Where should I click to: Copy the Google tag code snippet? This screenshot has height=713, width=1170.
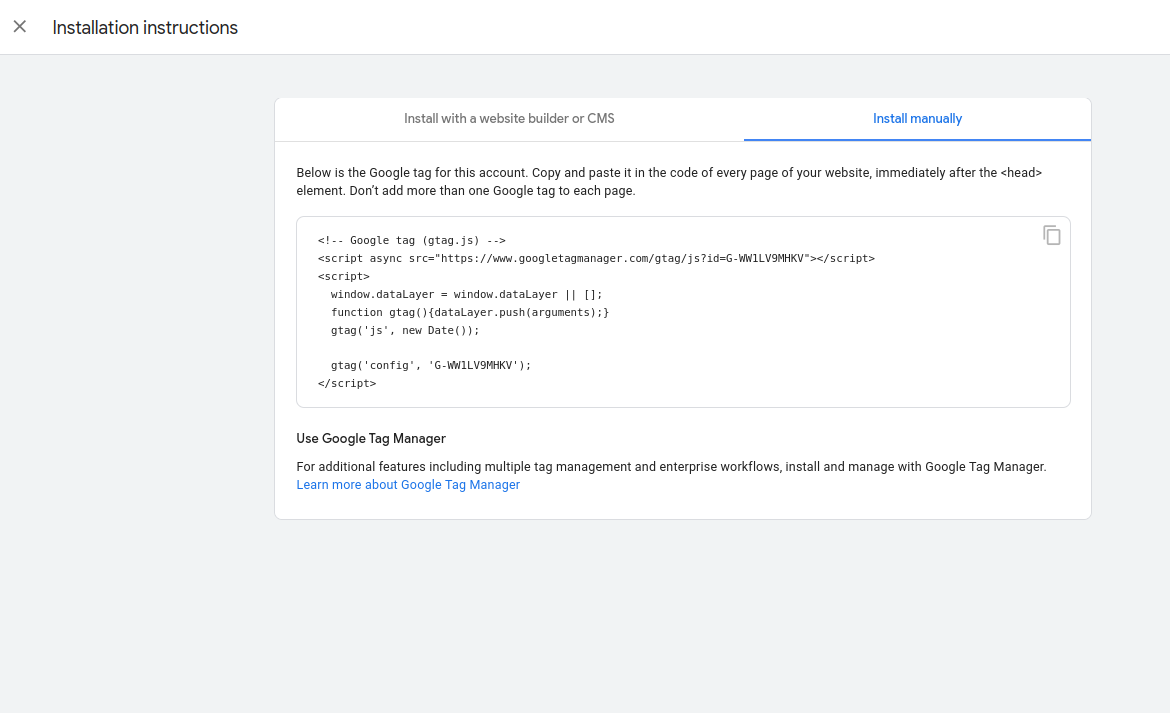[1051, 236]
